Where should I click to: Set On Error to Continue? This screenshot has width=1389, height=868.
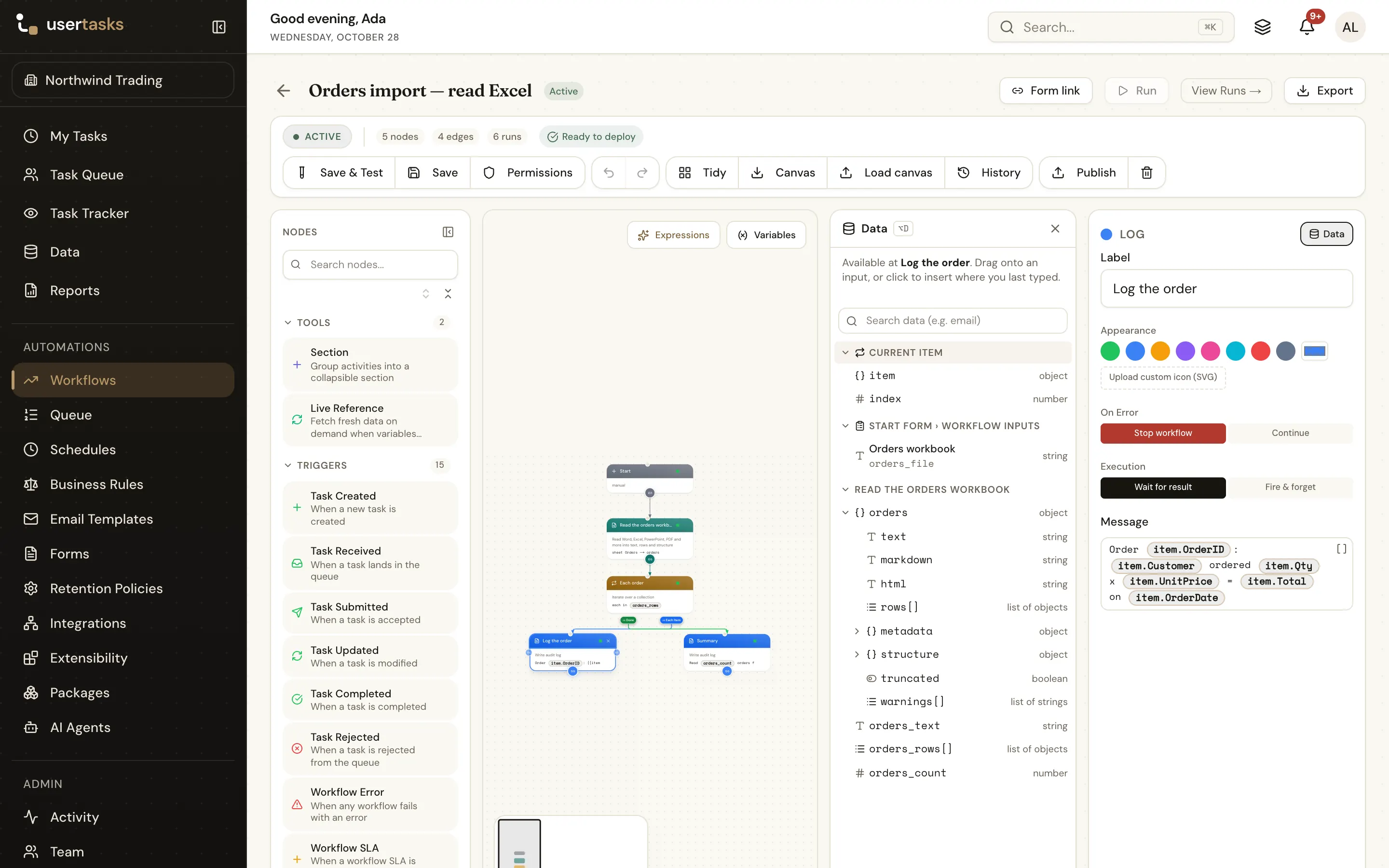point(1290,433)
